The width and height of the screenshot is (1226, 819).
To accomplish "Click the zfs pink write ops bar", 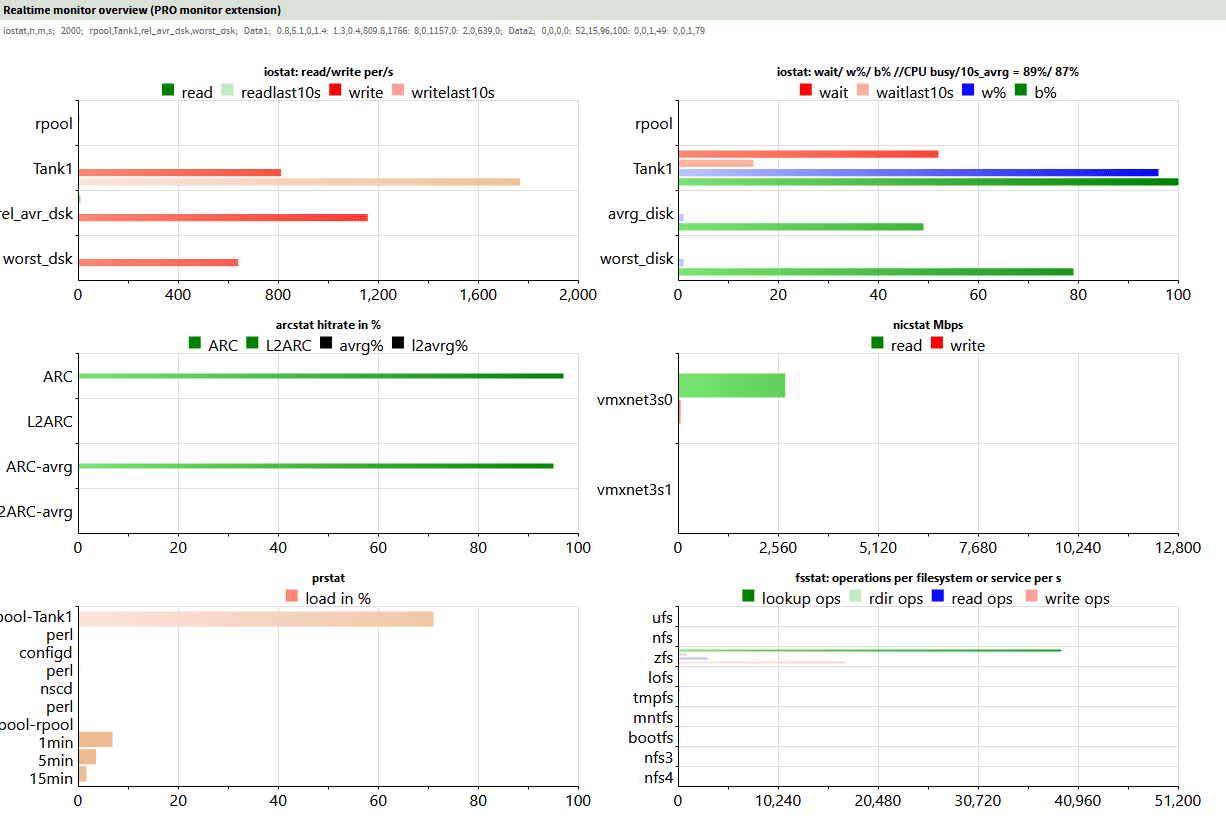I will click(x=761, y=662).
